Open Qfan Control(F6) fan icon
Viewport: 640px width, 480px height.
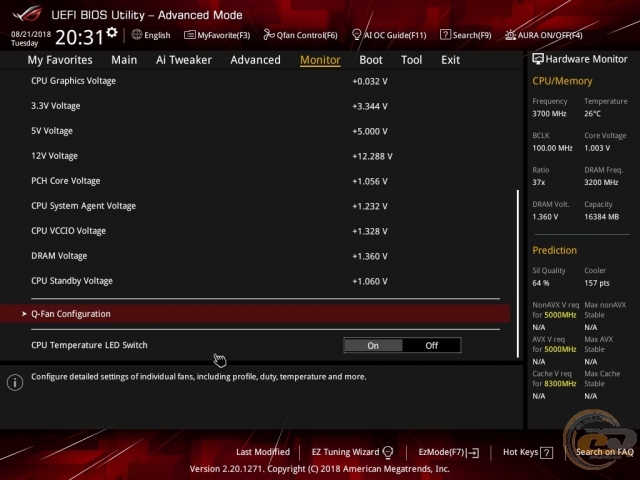pos(269,35)
